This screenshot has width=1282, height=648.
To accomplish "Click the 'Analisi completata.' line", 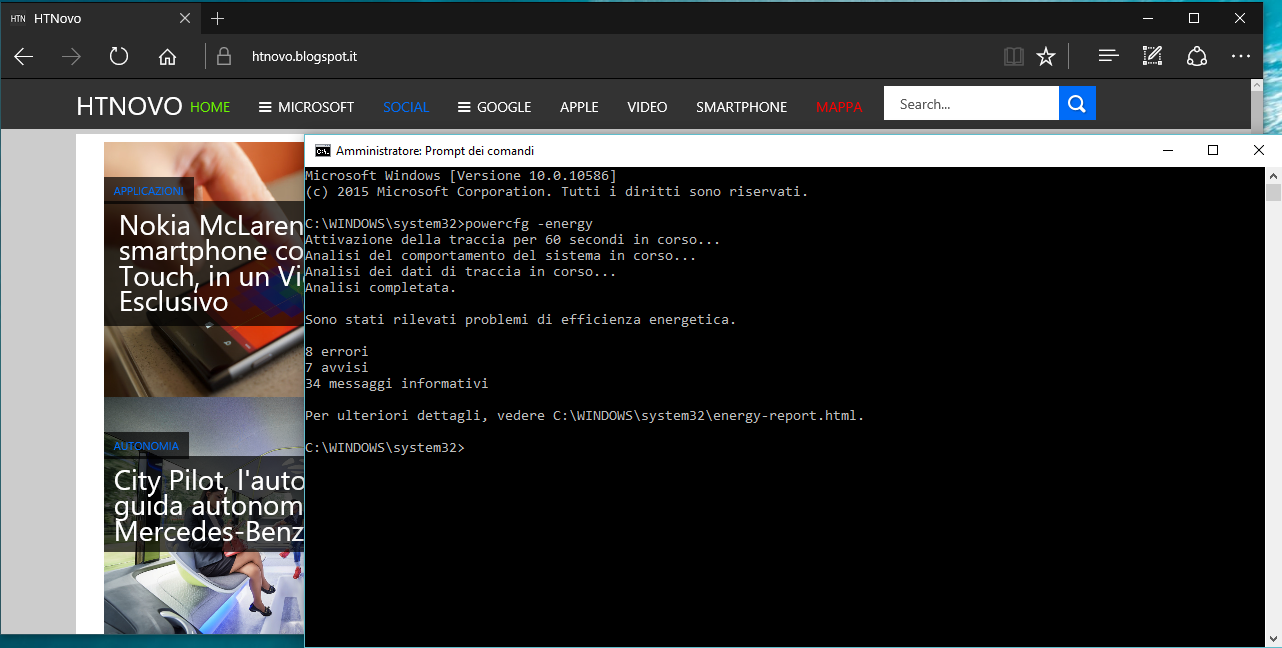I will coord(381,288).
